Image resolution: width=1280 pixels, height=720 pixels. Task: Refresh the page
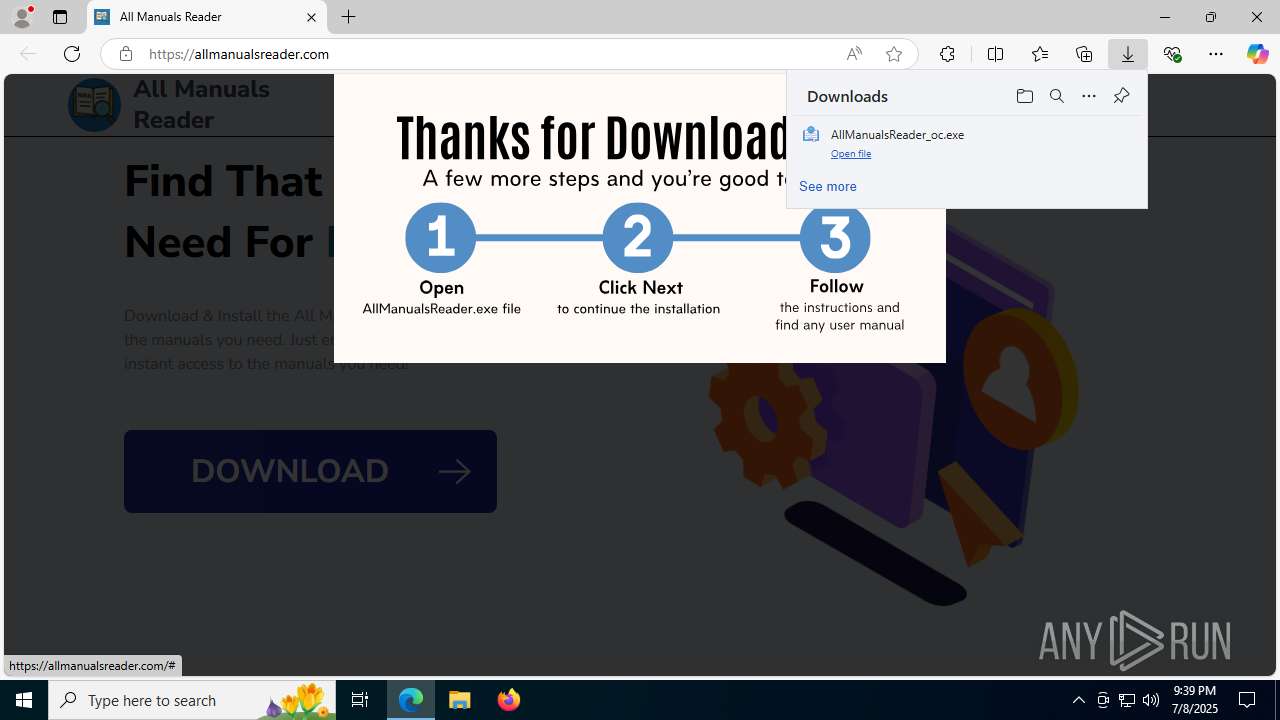pyautogui.click(x=72, y=54)
